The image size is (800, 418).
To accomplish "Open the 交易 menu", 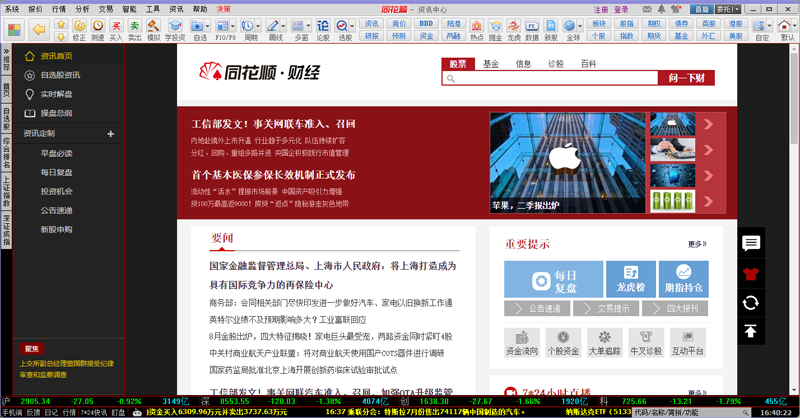I will [x=105, y=8].
